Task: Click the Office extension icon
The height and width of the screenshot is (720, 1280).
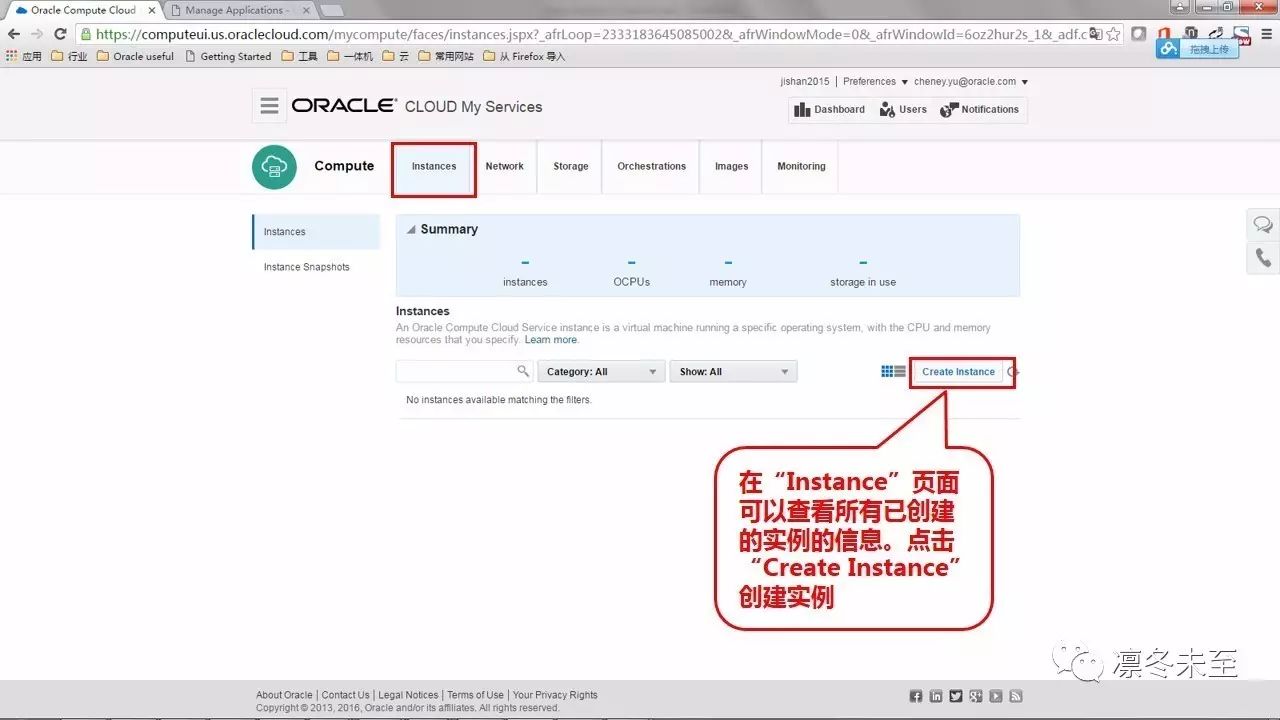Action: point(1164,34)
